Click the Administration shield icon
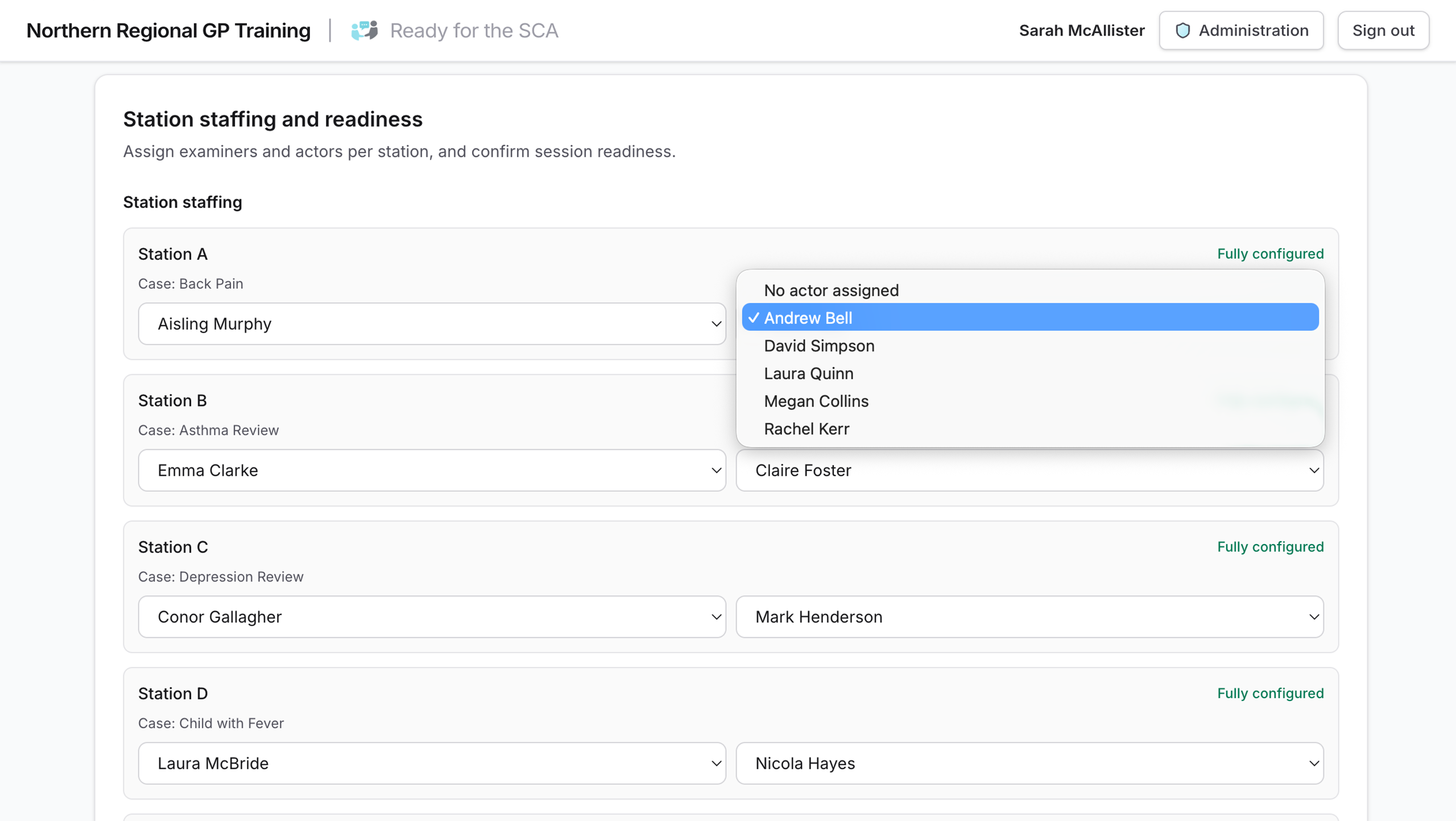Image resolution: width=1456 pixels, height=821 pixels. coord(1182,30)
